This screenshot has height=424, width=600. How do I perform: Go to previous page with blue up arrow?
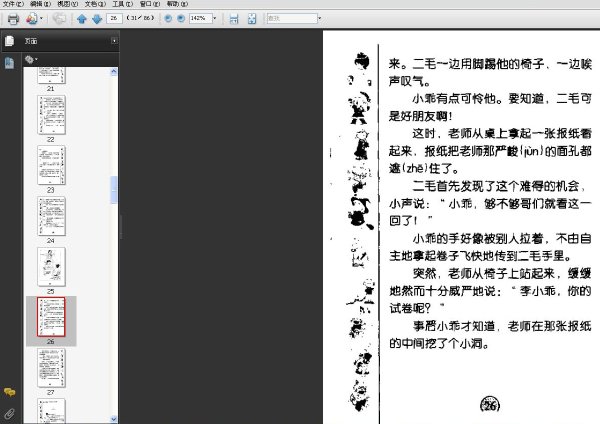82,19
